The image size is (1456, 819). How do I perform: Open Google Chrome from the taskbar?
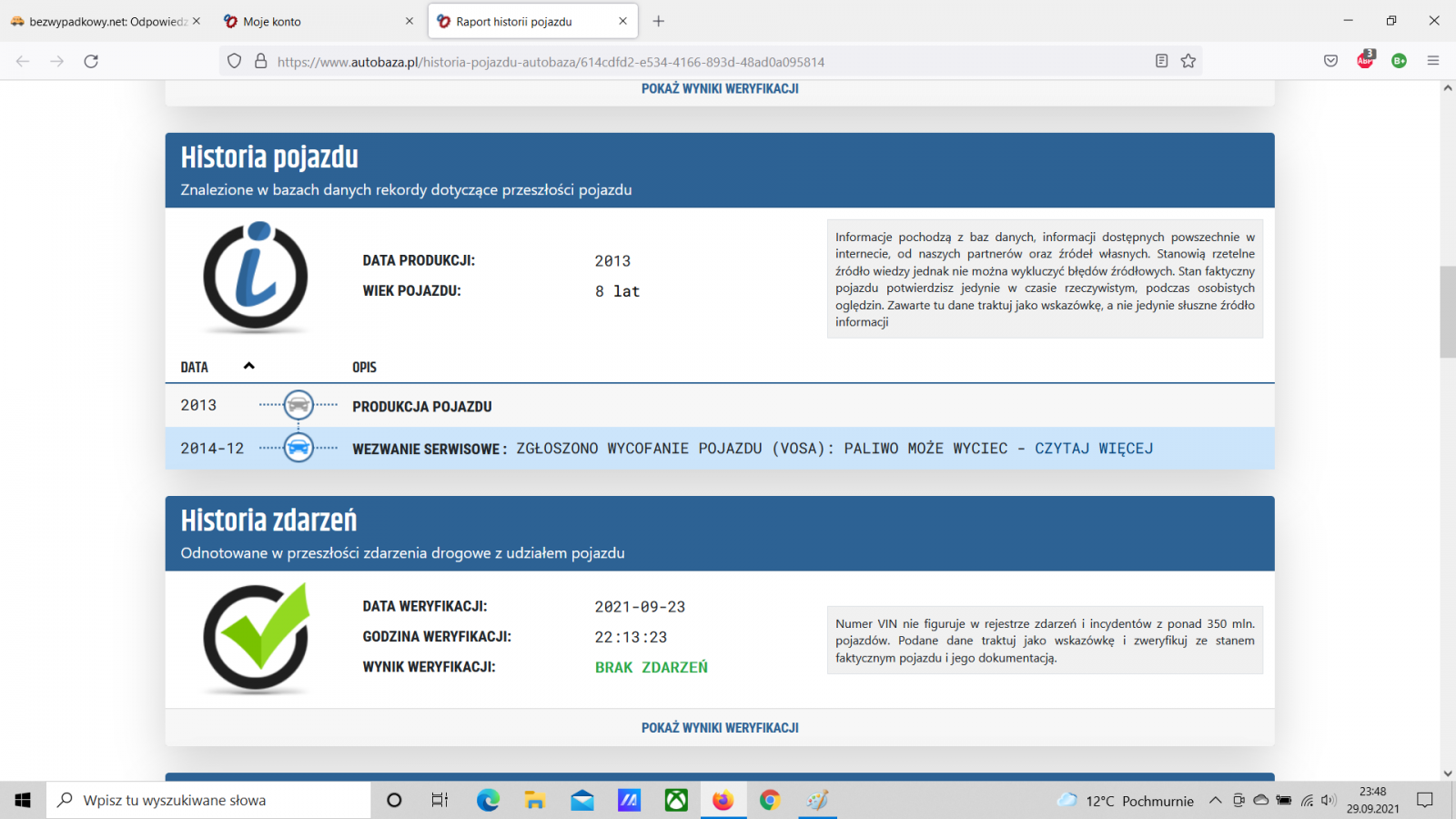click(x=770, y=801)
